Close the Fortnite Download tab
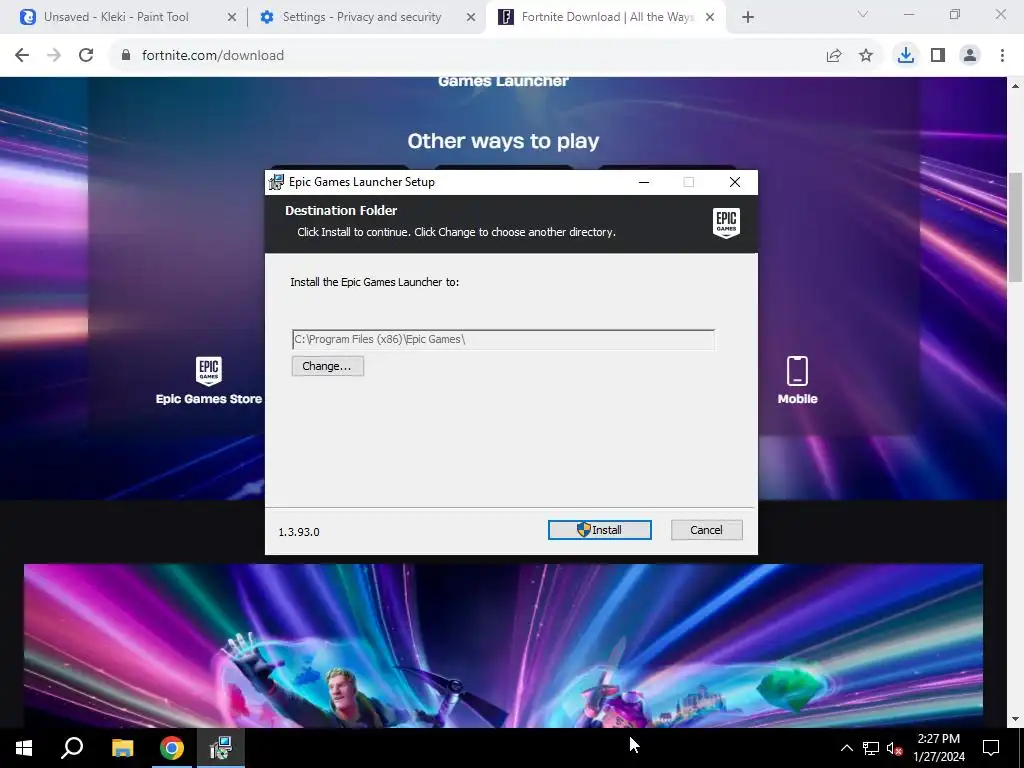The image size is (1024, 768). (710, 18)
